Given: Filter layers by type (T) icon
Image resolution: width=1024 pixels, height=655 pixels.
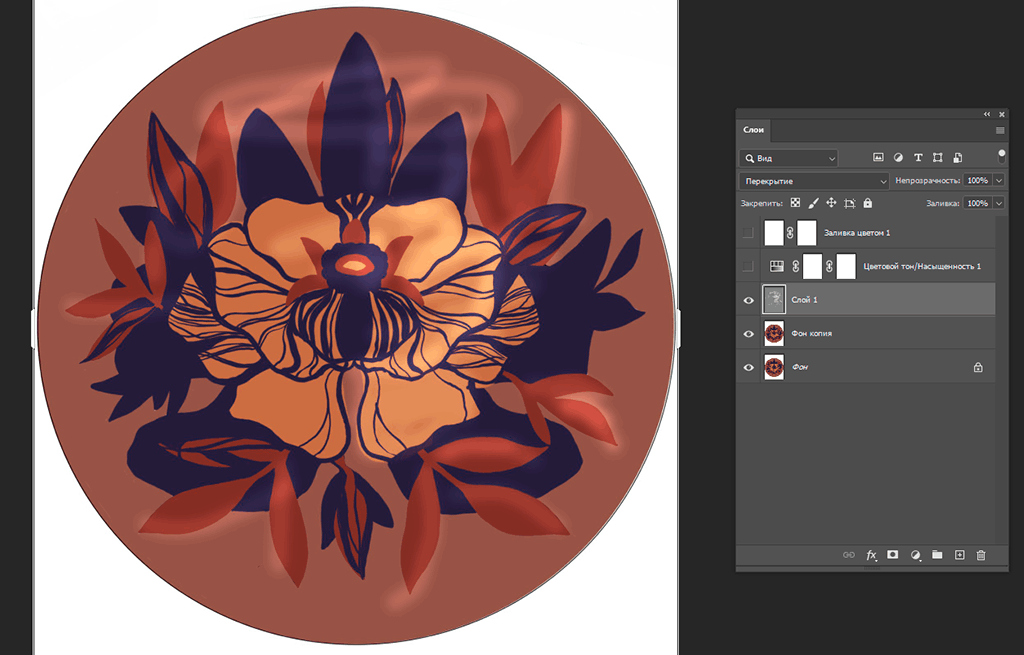Looking at the screenshot, I should coord(918,157).
